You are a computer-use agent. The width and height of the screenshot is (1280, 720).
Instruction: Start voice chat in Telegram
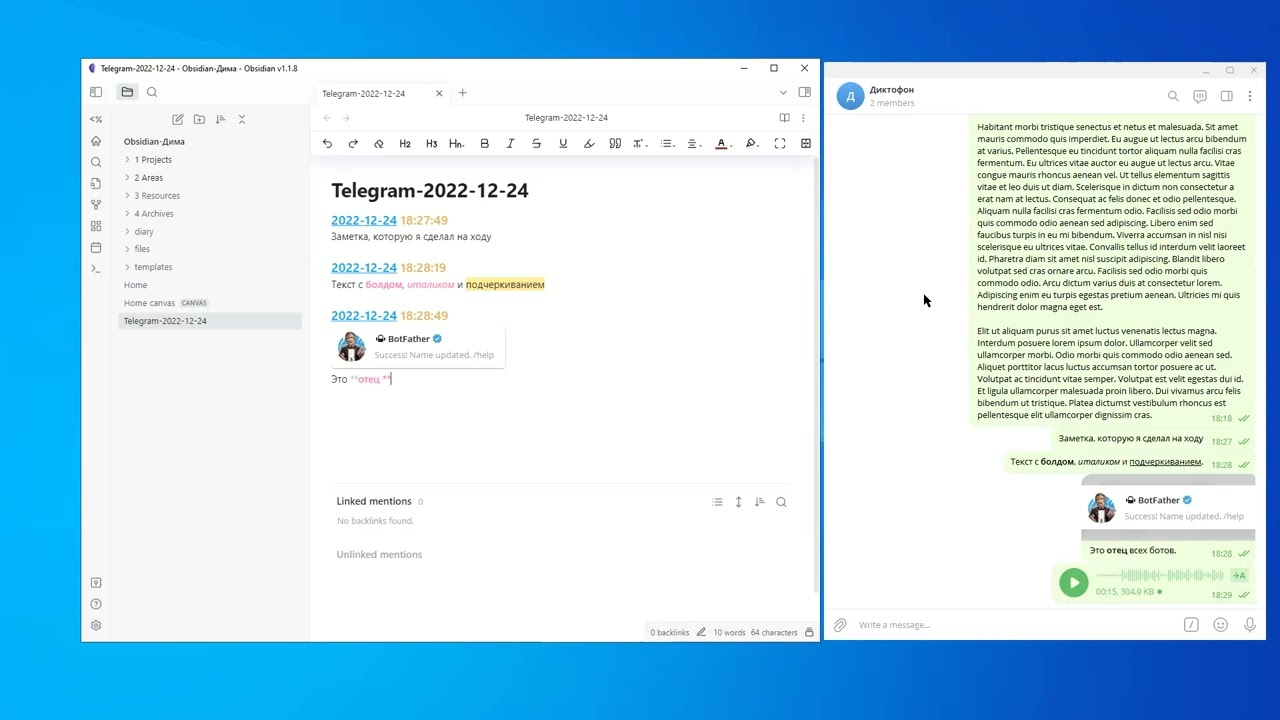click(1200, 96)
